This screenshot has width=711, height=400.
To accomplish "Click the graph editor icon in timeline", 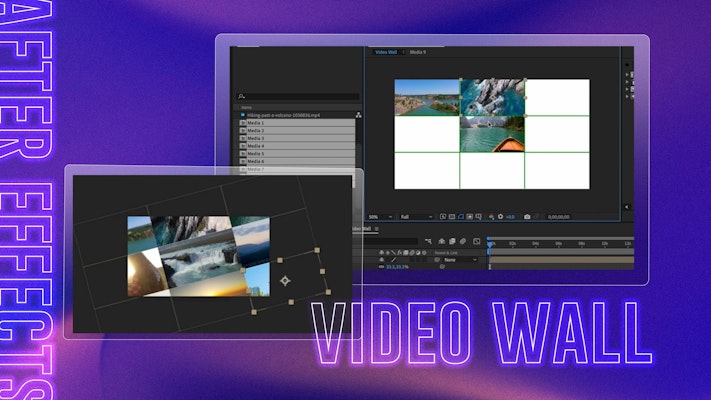I will click(x=474, y=241).
